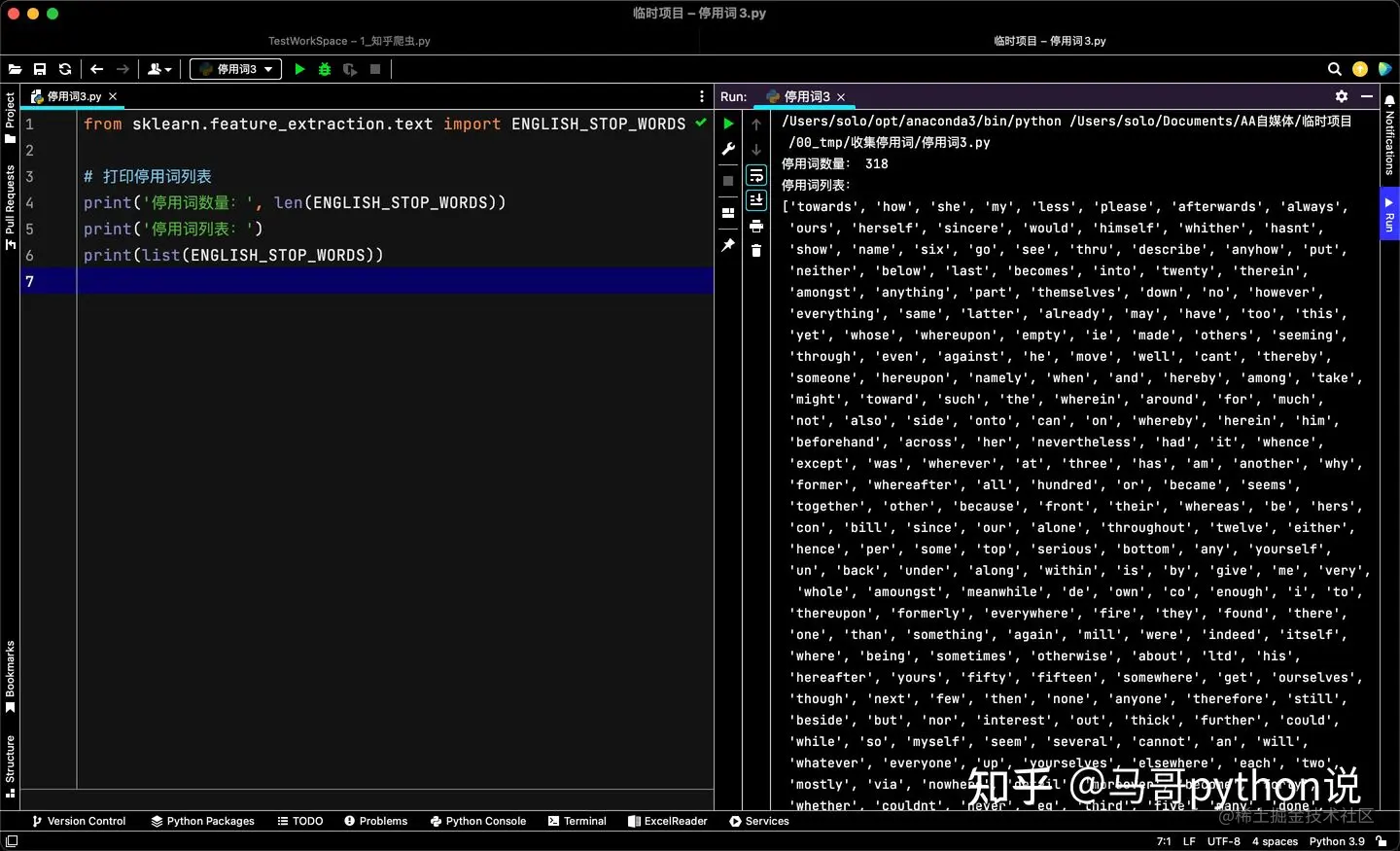Switch to 'TestWorkSpace – 1_知乎爬虫.py' window tab
Viewport: 1400px width, 851px height.
pos(350,41)
